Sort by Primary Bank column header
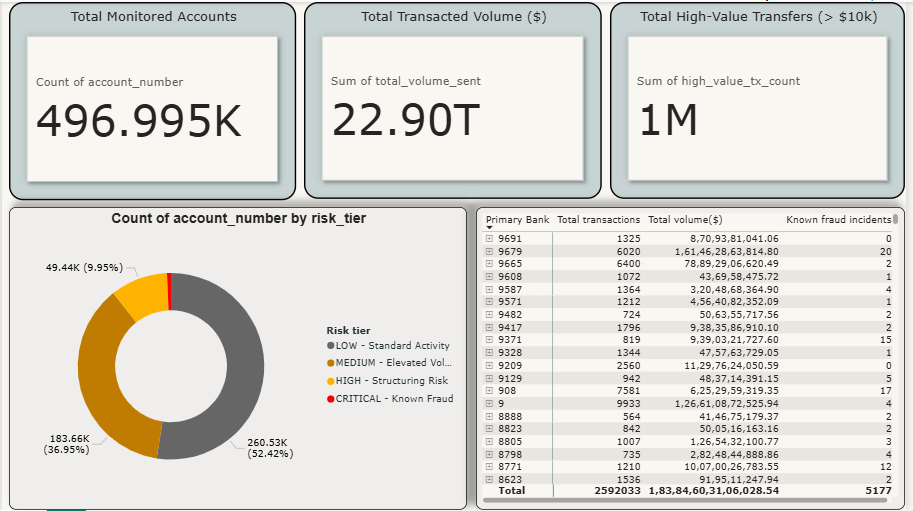This screenshot has width=913, height=511. tap(517, 219)
